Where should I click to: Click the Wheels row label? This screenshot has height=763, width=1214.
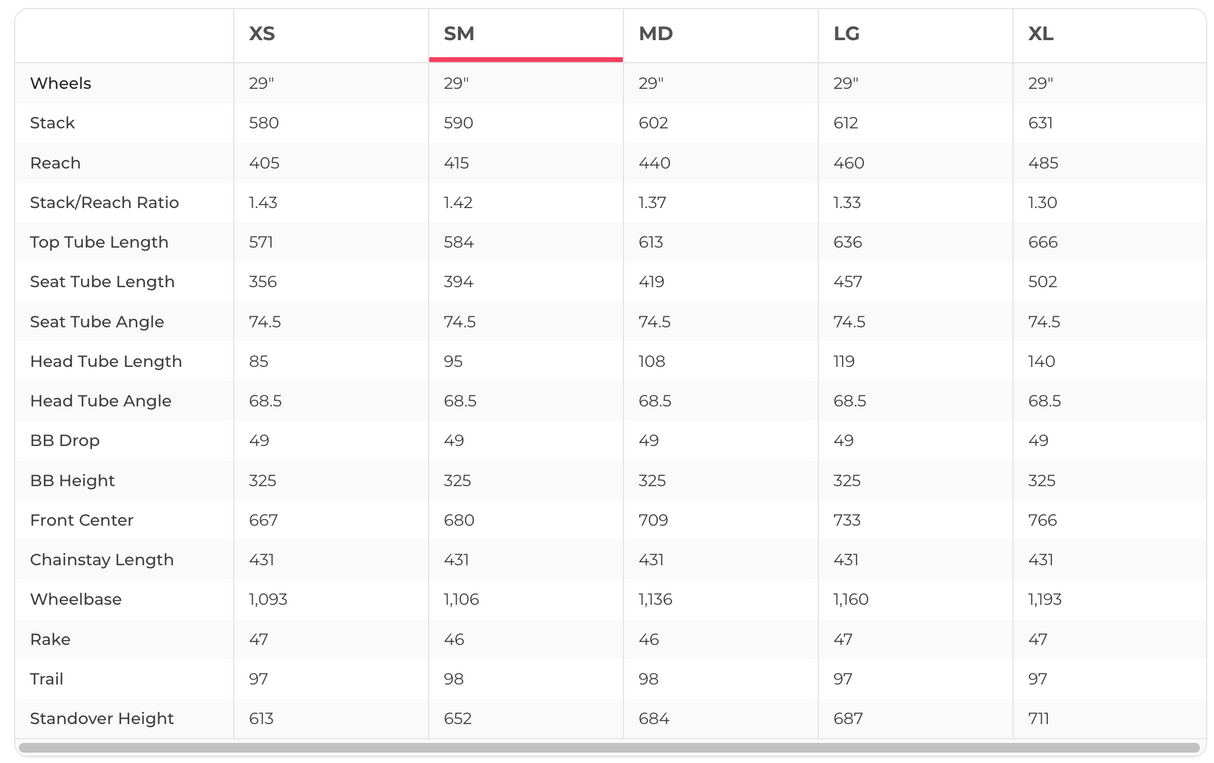61,83
